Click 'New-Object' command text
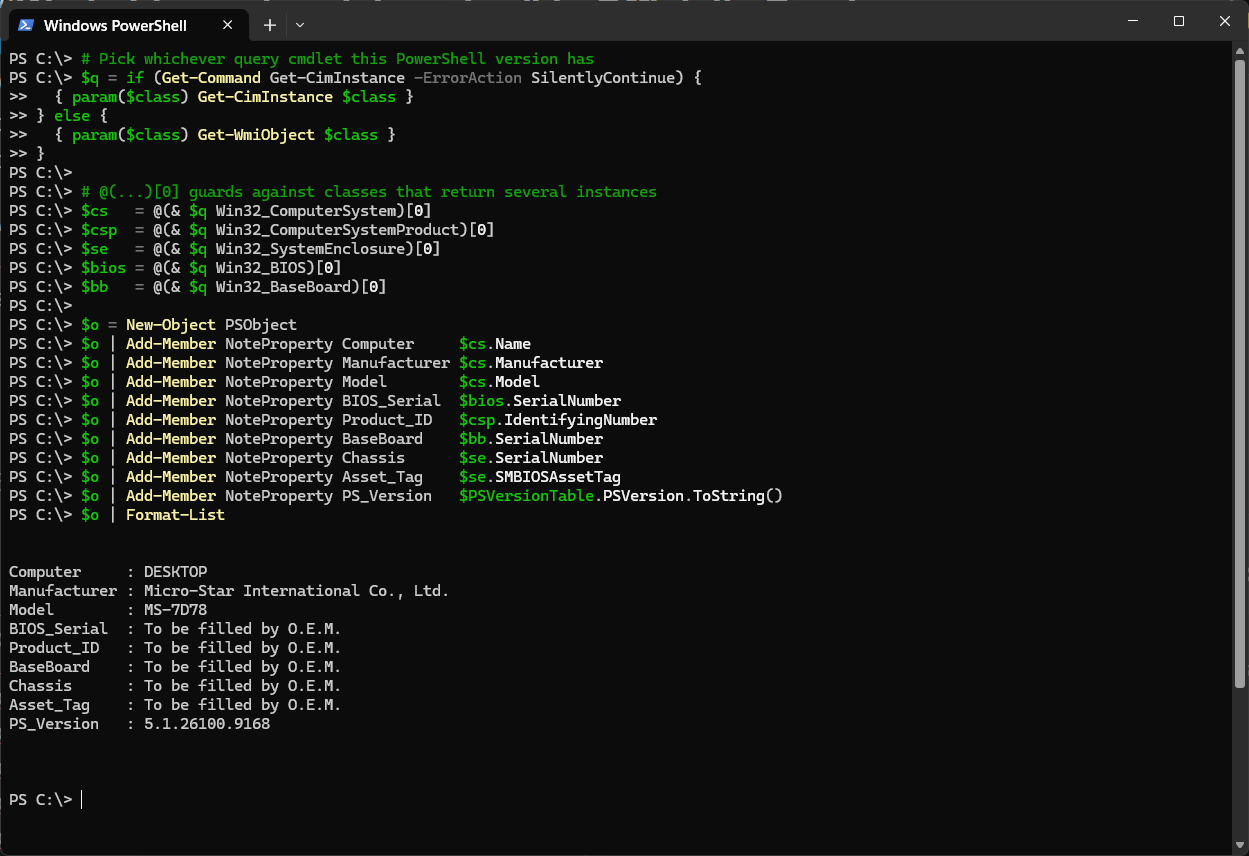The height and width of the screenshot is (856, 1249). [171, 325]
